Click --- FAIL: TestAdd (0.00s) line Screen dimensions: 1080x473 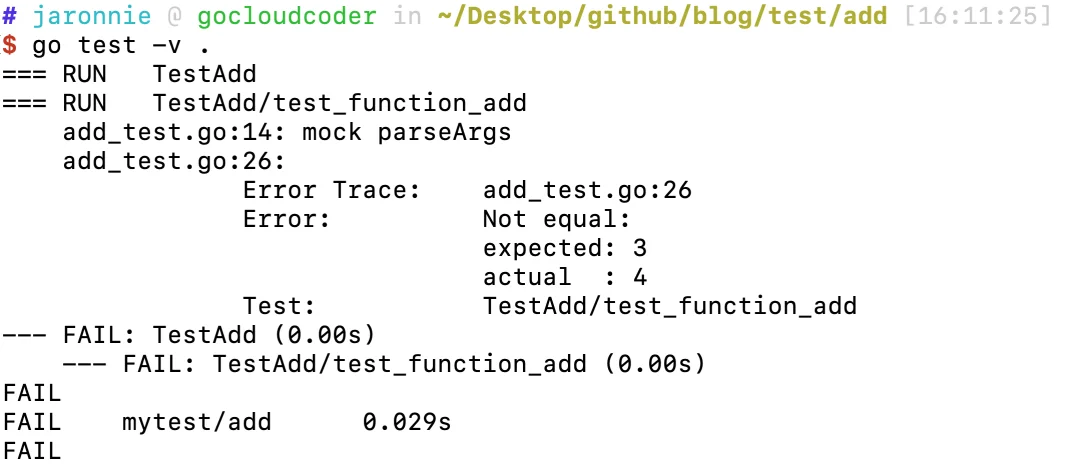coord(189,335)
